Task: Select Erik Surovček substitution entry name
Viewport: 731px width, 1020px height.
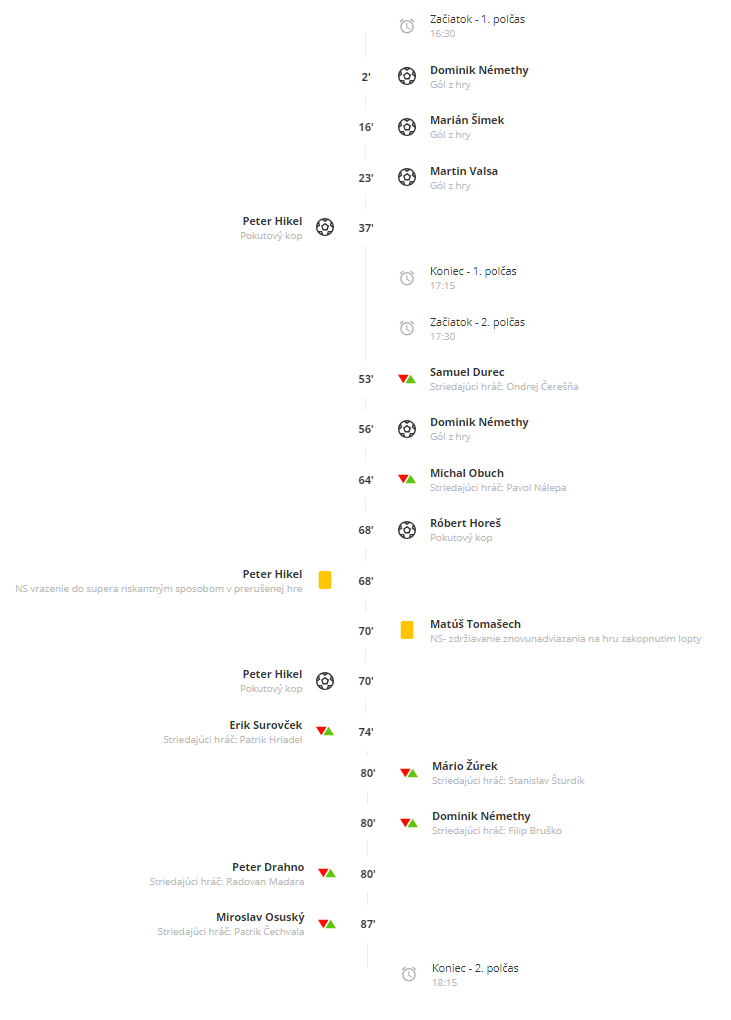Action: (x=266, y=725)
